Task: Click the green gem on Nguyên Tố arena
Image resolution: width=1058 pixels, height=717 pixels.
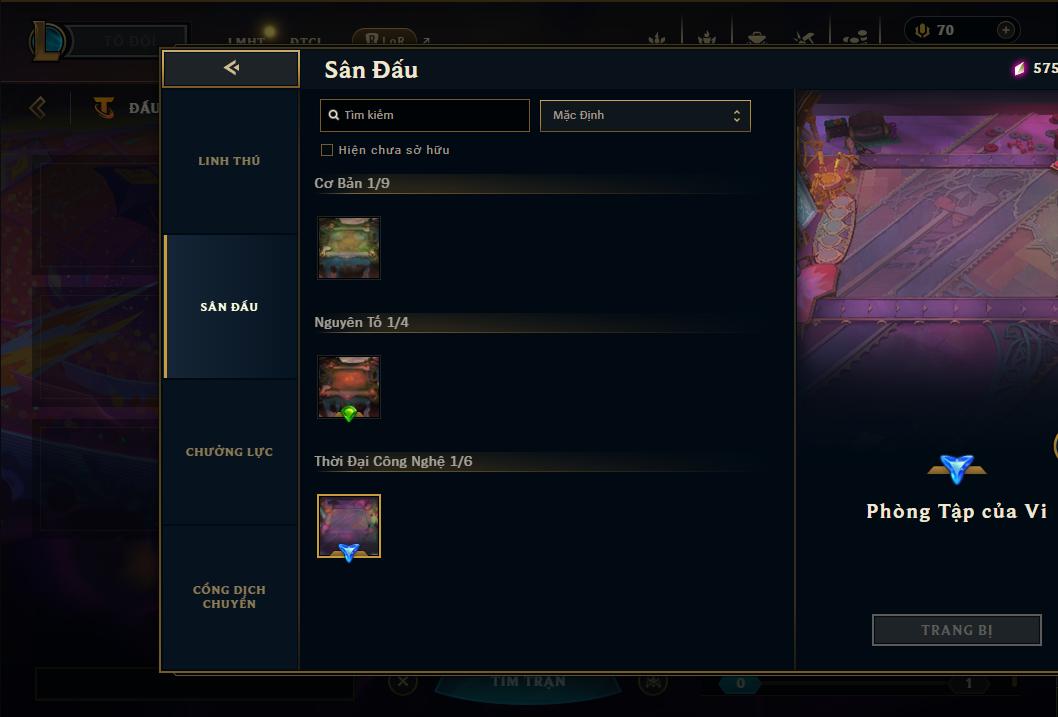Action: click(349, 413)
